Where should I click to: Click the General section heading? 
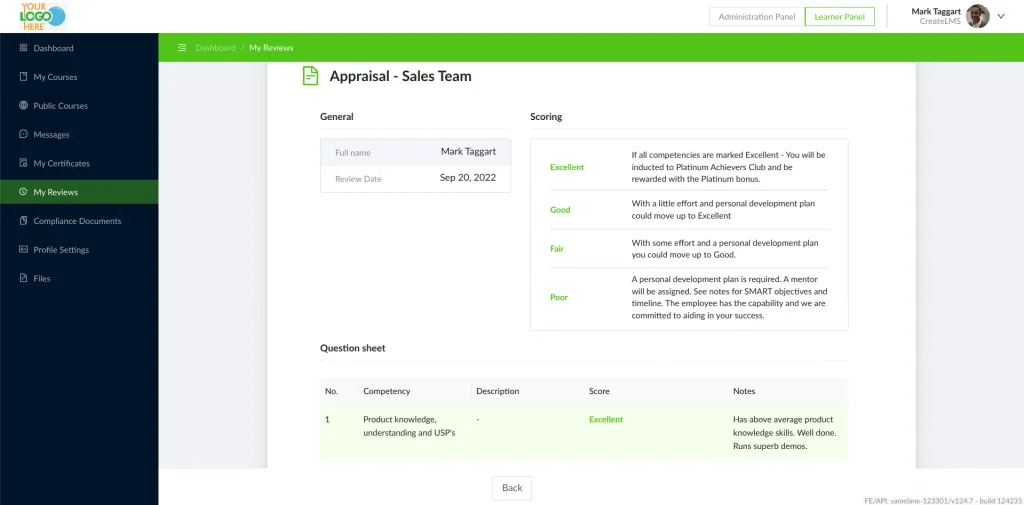pos(336,116)
